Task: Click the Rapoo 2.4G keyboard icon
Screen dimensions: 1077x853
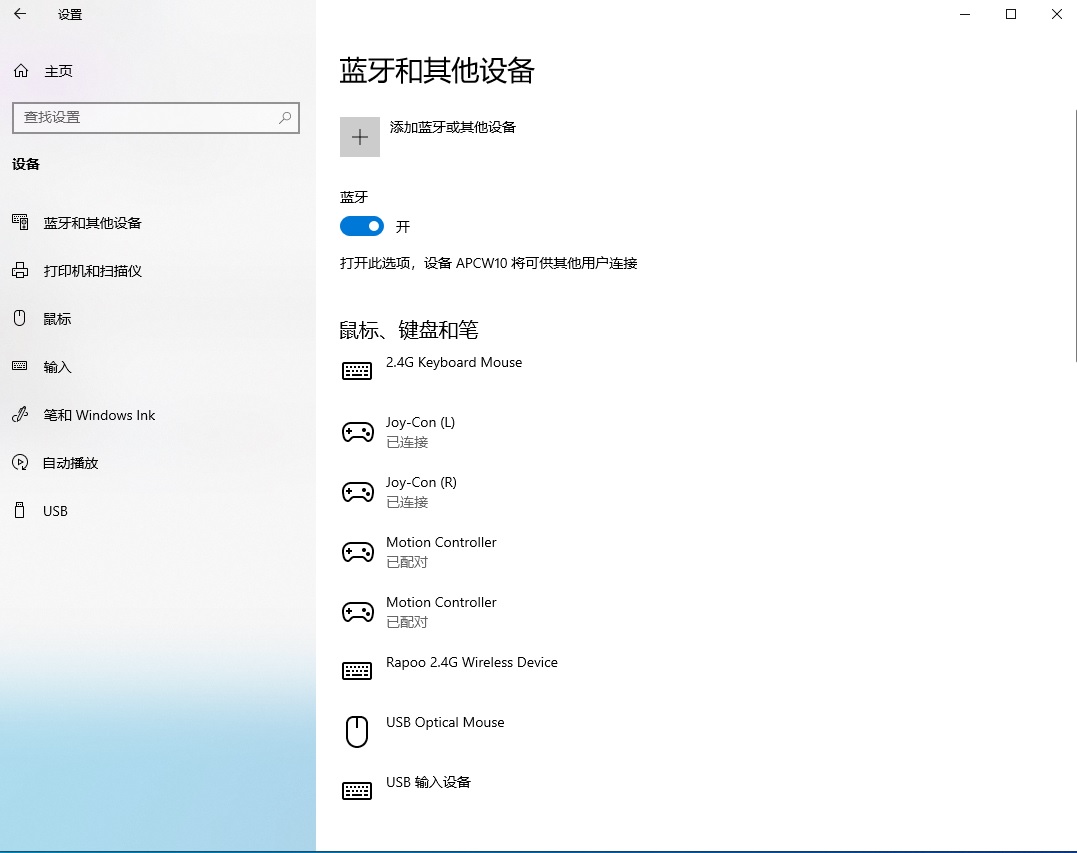Action: coord(357,671)
